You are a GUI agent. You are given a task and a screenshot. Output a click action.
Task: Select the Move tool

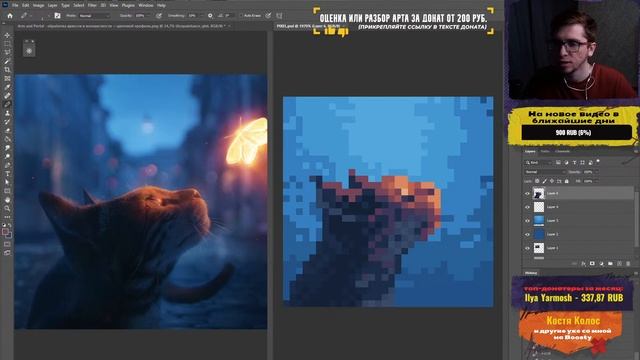pyautogui.click(x=7, y=35)
